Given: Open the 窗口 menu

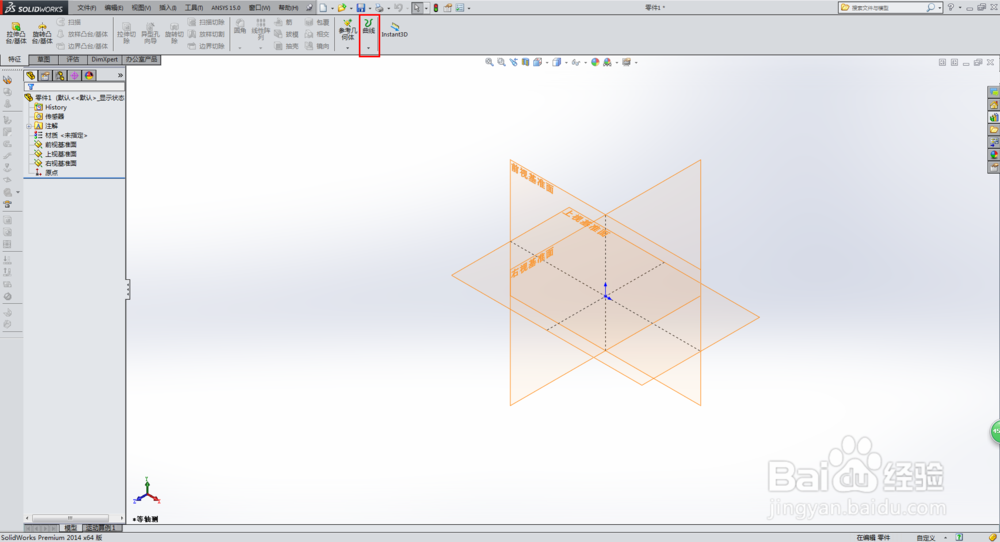Looking at the screenshot, I should click(259, 8).
